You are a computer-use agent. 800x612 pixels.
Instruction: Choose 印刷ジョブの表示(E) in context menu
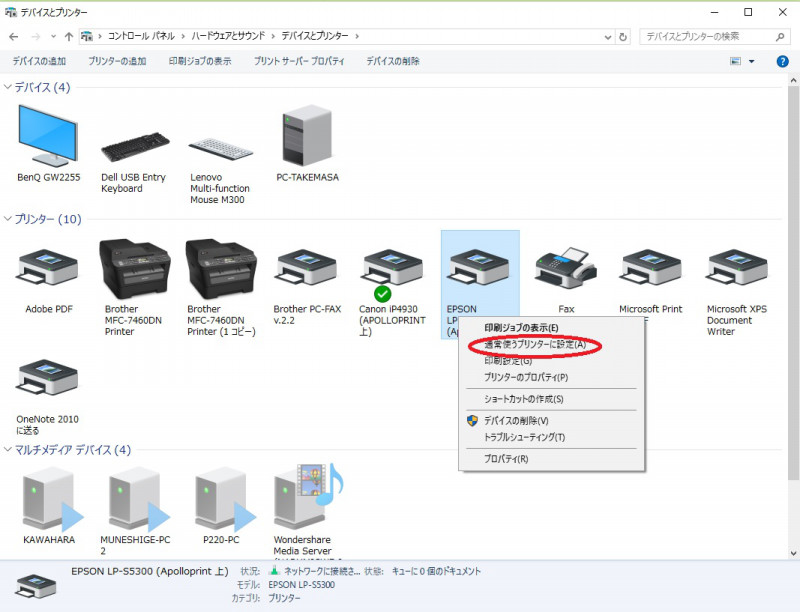pos(551,328)
